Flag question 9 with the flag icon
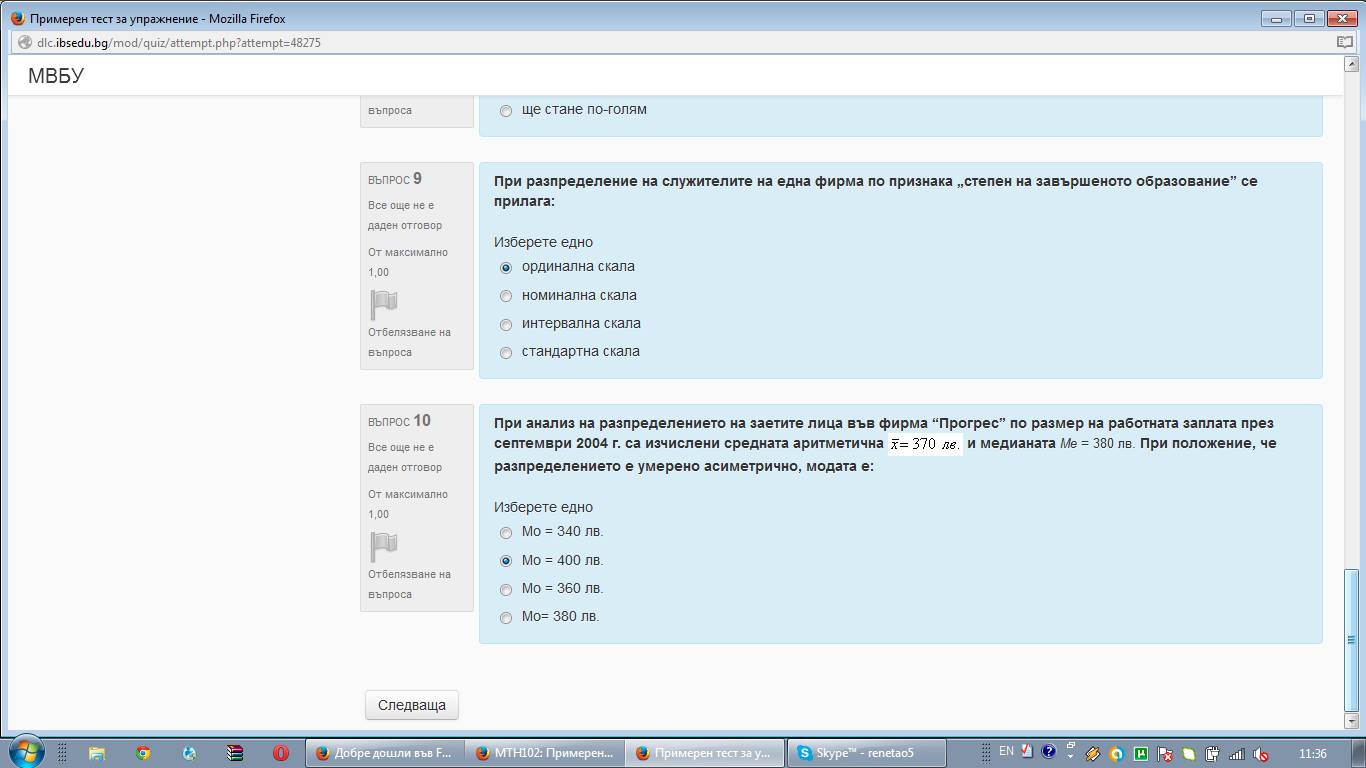1366x768 pixels. coord(384,304)
